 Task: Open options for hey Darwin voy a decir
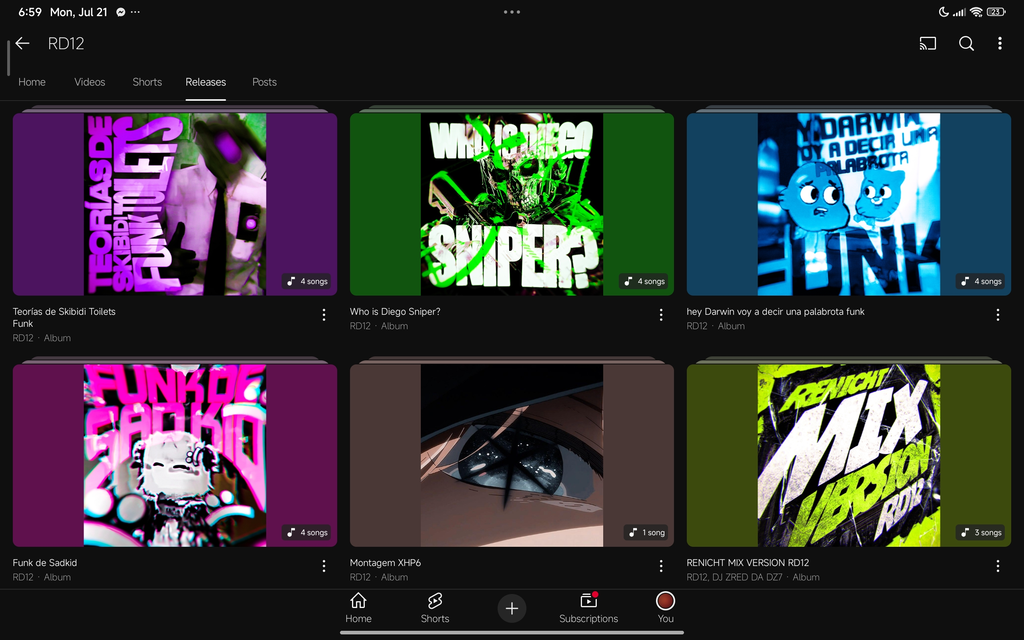click(998, 315)
